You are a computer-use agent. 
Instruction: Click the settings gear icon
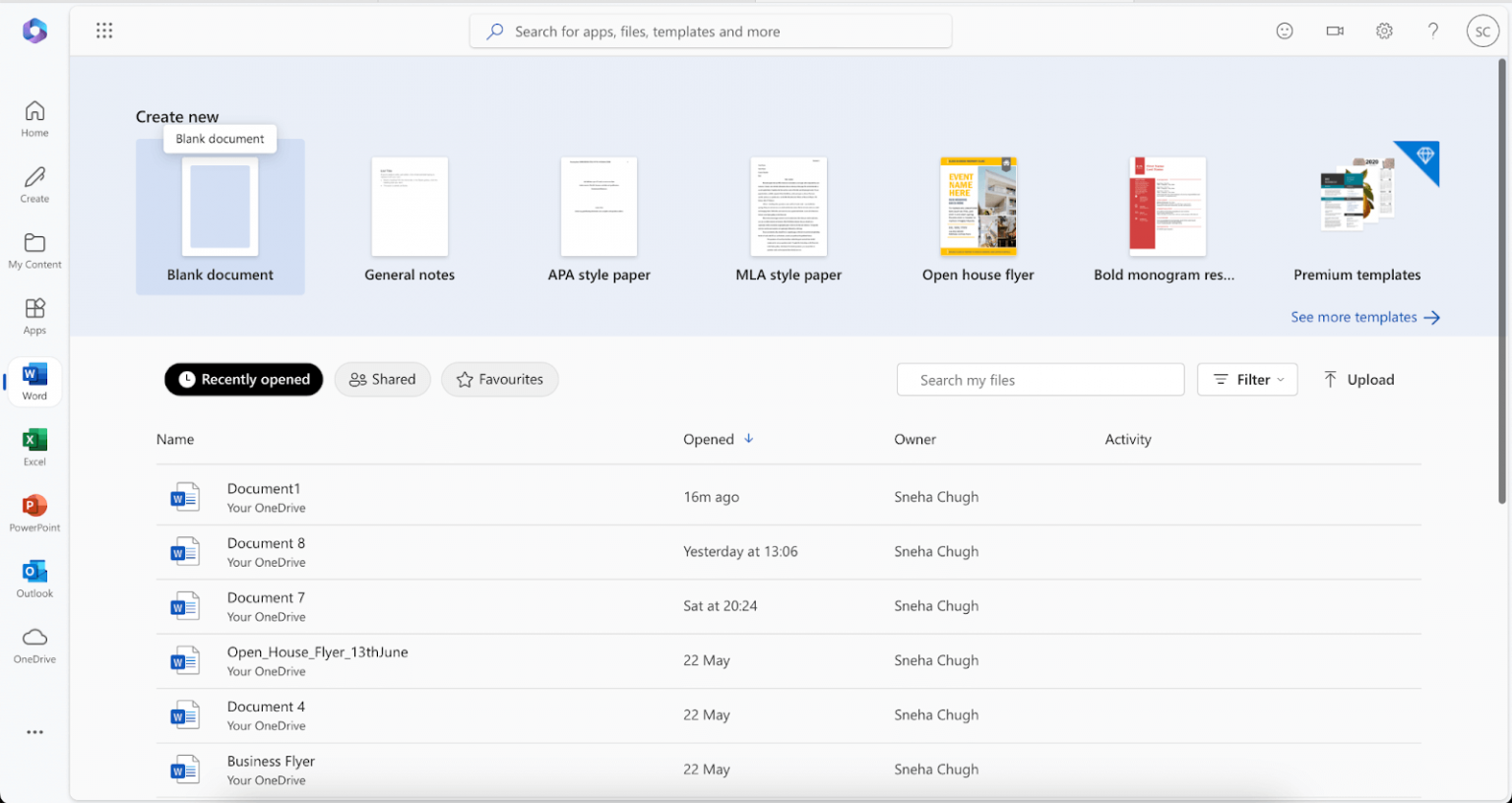(1384, 31)
